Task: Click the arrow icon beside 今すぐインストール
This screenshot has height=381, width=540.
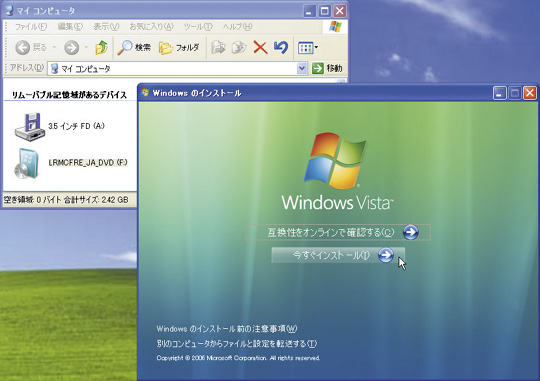Action: pos(385,255)
